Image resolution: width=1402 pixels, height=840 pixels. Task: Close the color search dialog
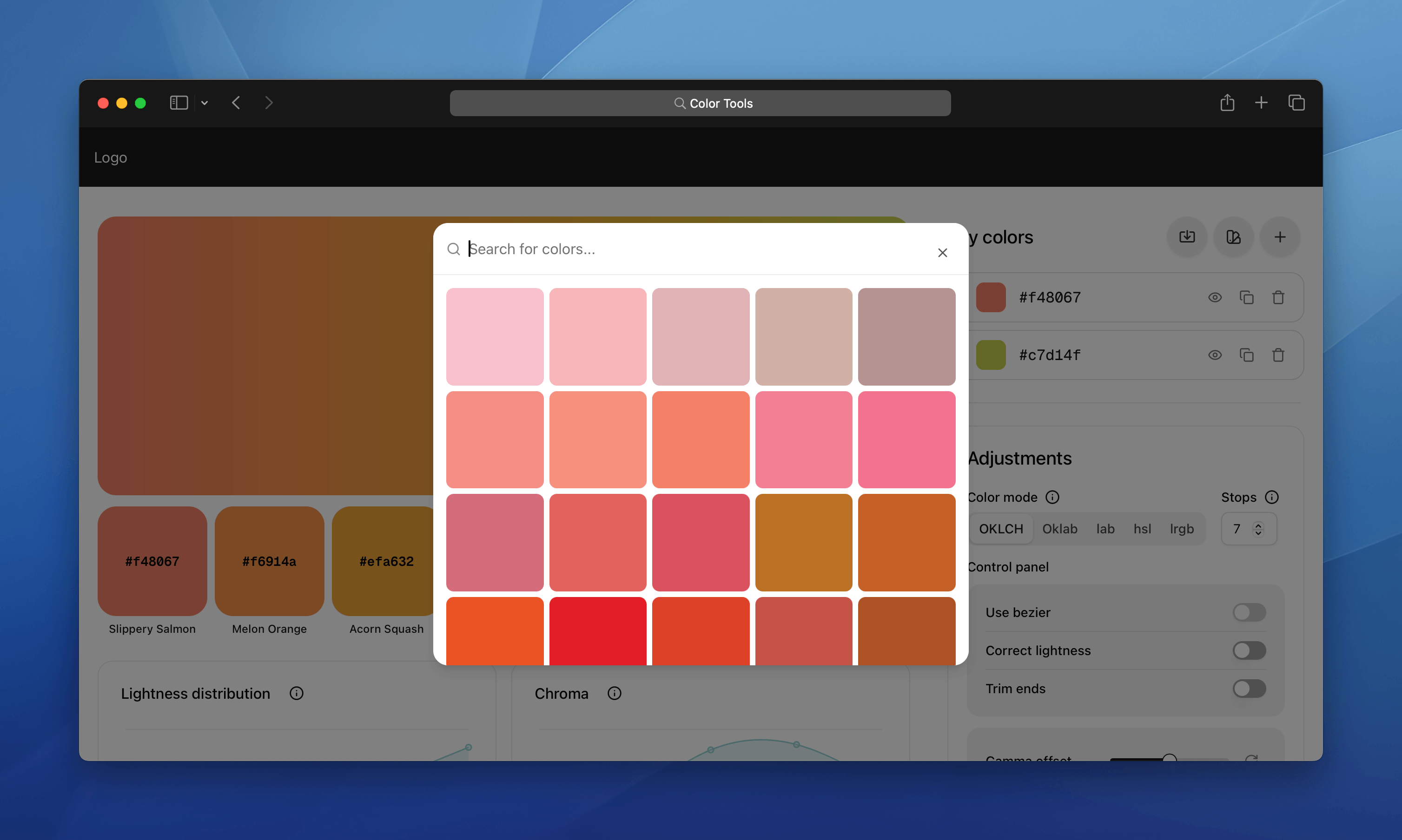point(942,252)
